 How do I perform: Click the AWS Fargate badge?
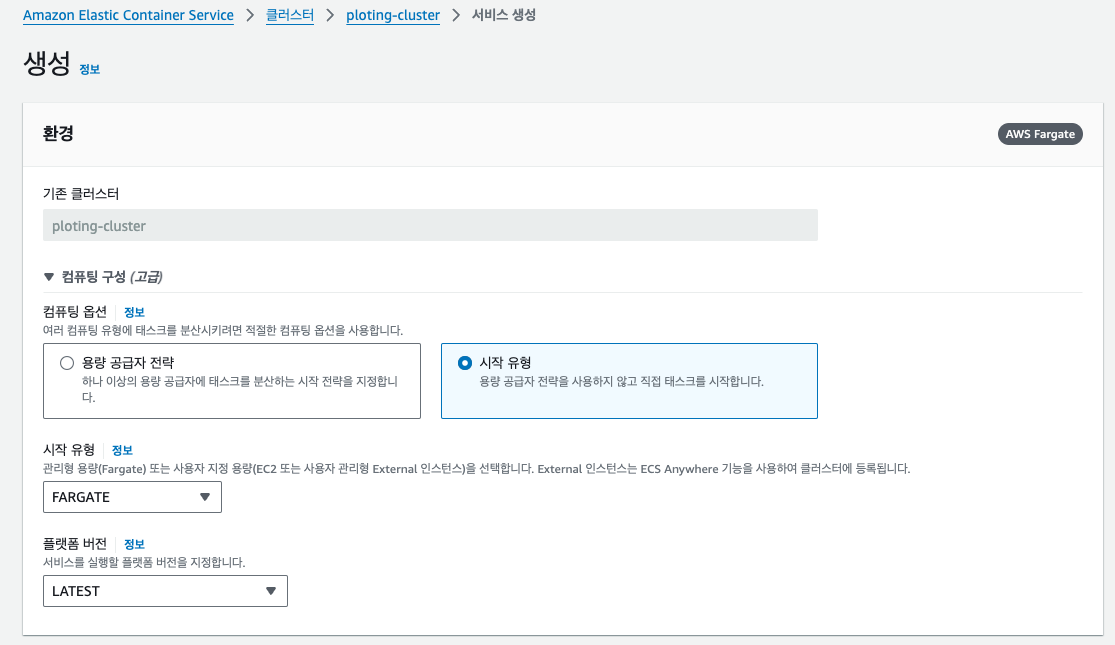click(1040, 134)
